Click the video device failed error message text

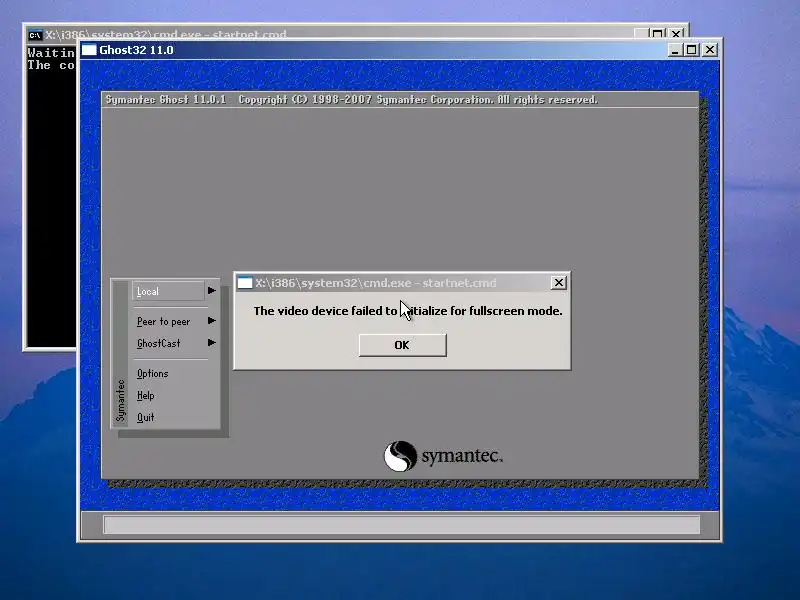point(408,311)
